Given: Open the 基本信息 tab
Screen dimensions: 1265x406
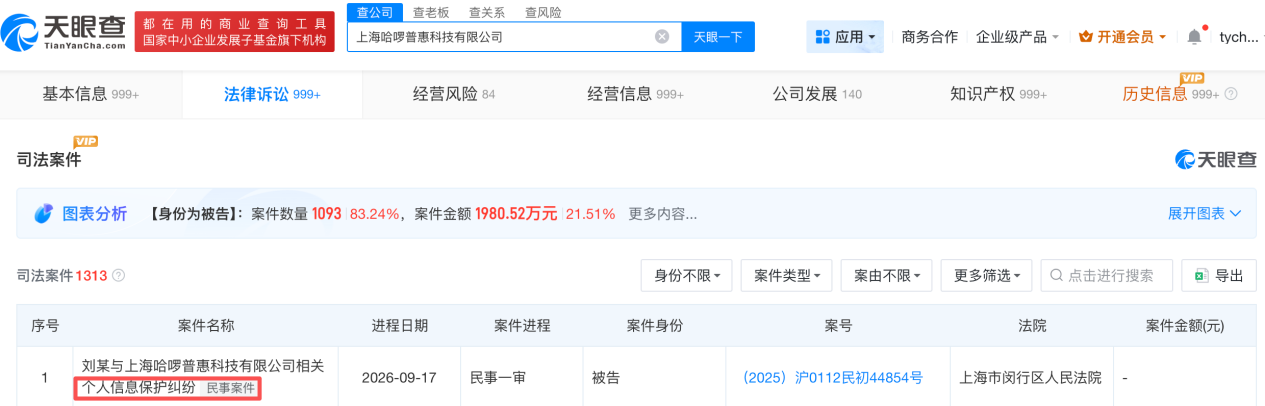Looking at the screenshot, I should (91, 94).
